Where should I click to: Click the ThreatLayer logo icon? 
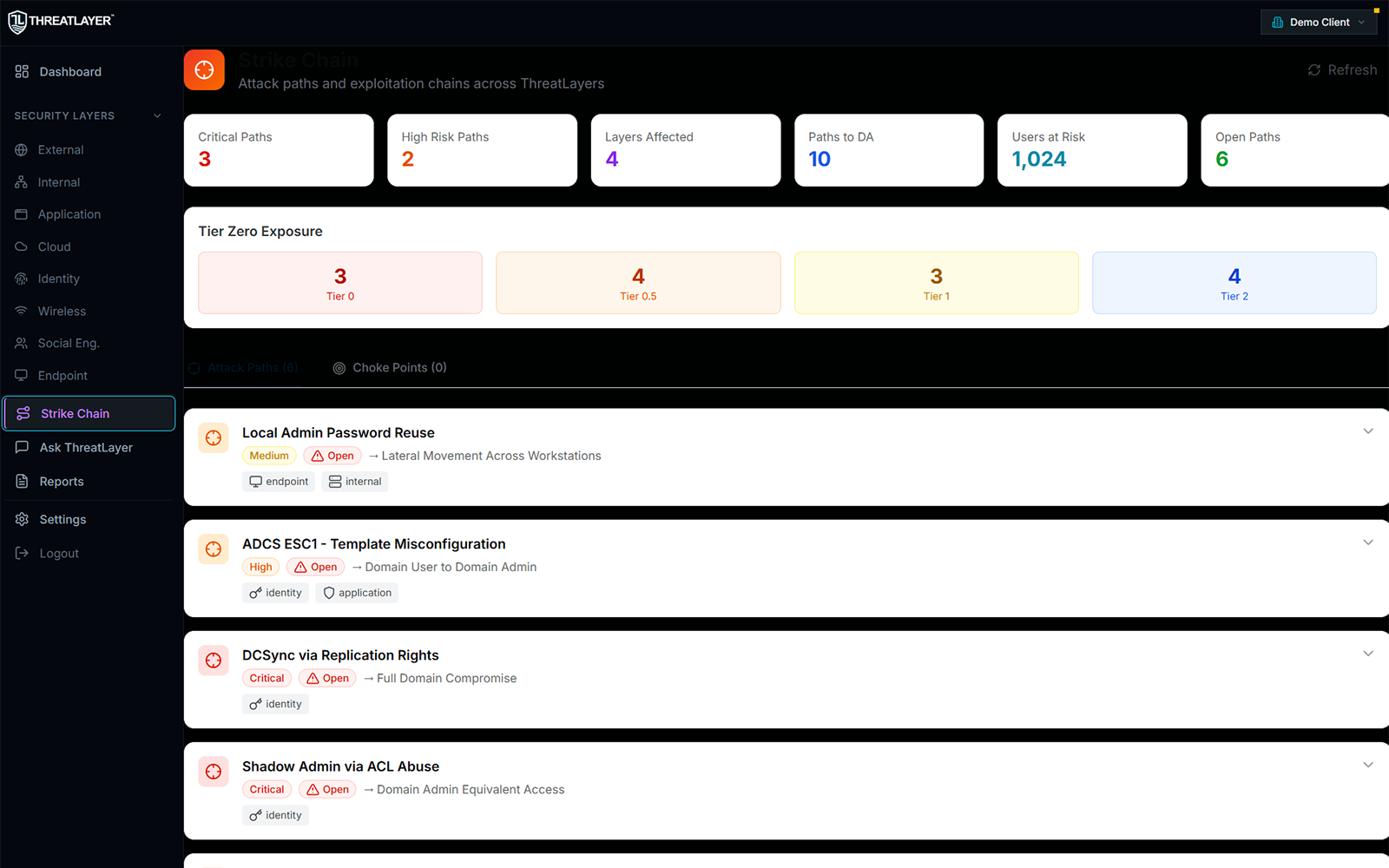pos(17,22)
